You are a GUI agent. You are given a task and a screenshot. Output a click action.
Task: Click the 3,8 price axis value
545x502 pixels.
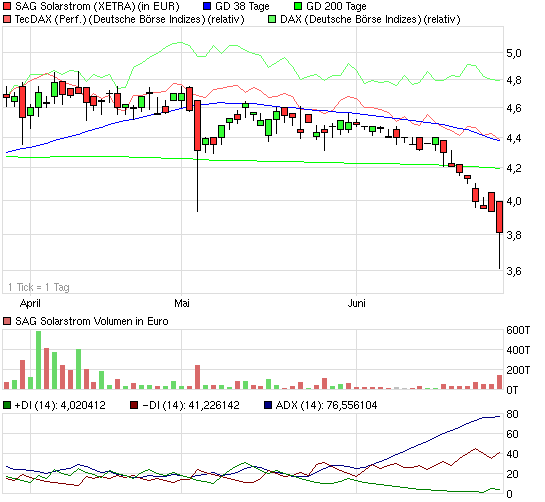pos(514,235)
